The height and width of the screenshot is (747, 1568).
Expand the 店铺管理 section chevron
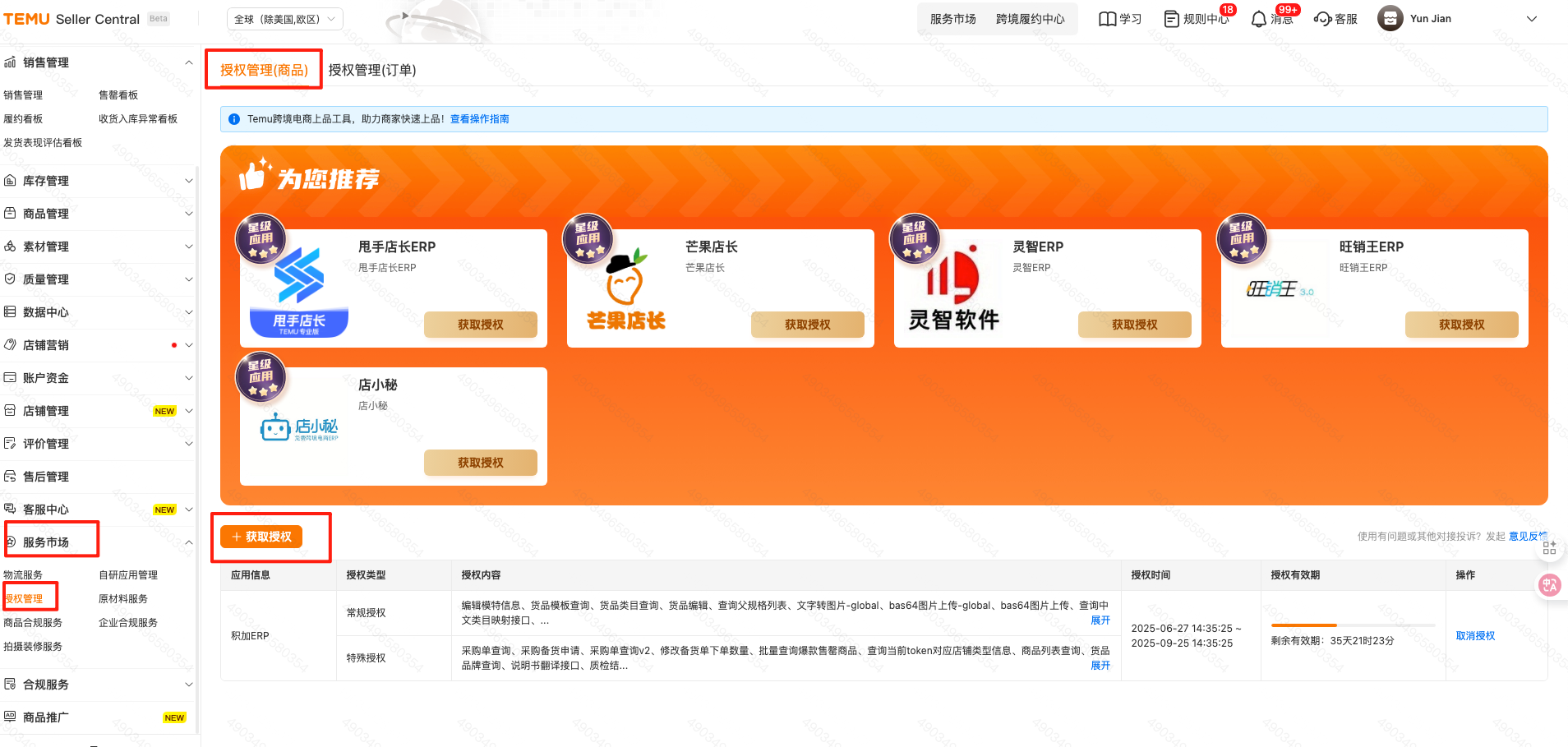[189, 411]
